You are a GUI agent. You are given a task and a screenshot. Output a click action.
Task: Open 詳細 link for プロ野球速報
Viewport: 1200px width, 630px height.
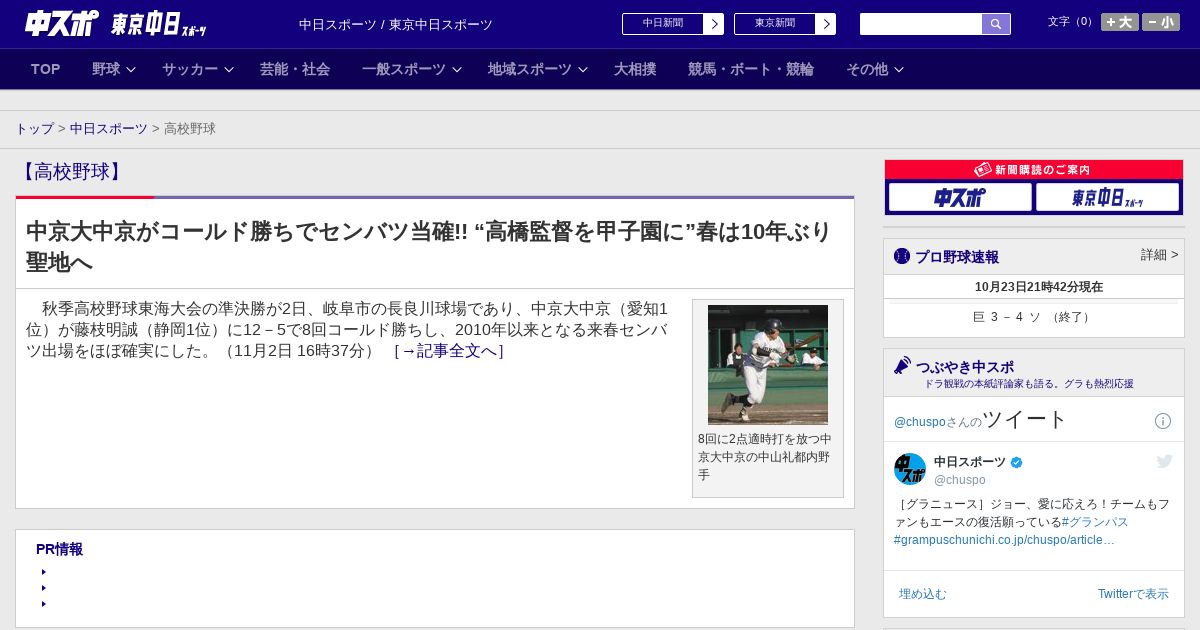pyautogui.click(x=1160, y=255)
